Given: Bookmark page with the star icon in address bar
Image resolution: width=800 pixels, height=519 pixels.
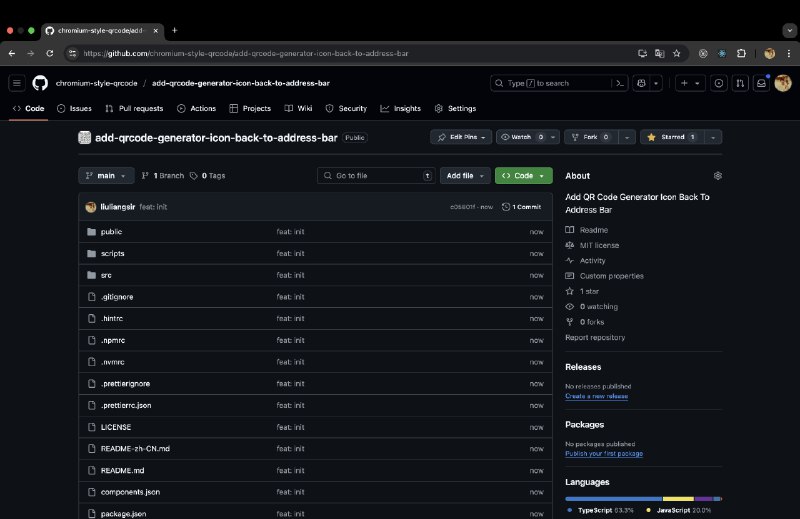Looking at the screenshot, I should pos(676,53).
